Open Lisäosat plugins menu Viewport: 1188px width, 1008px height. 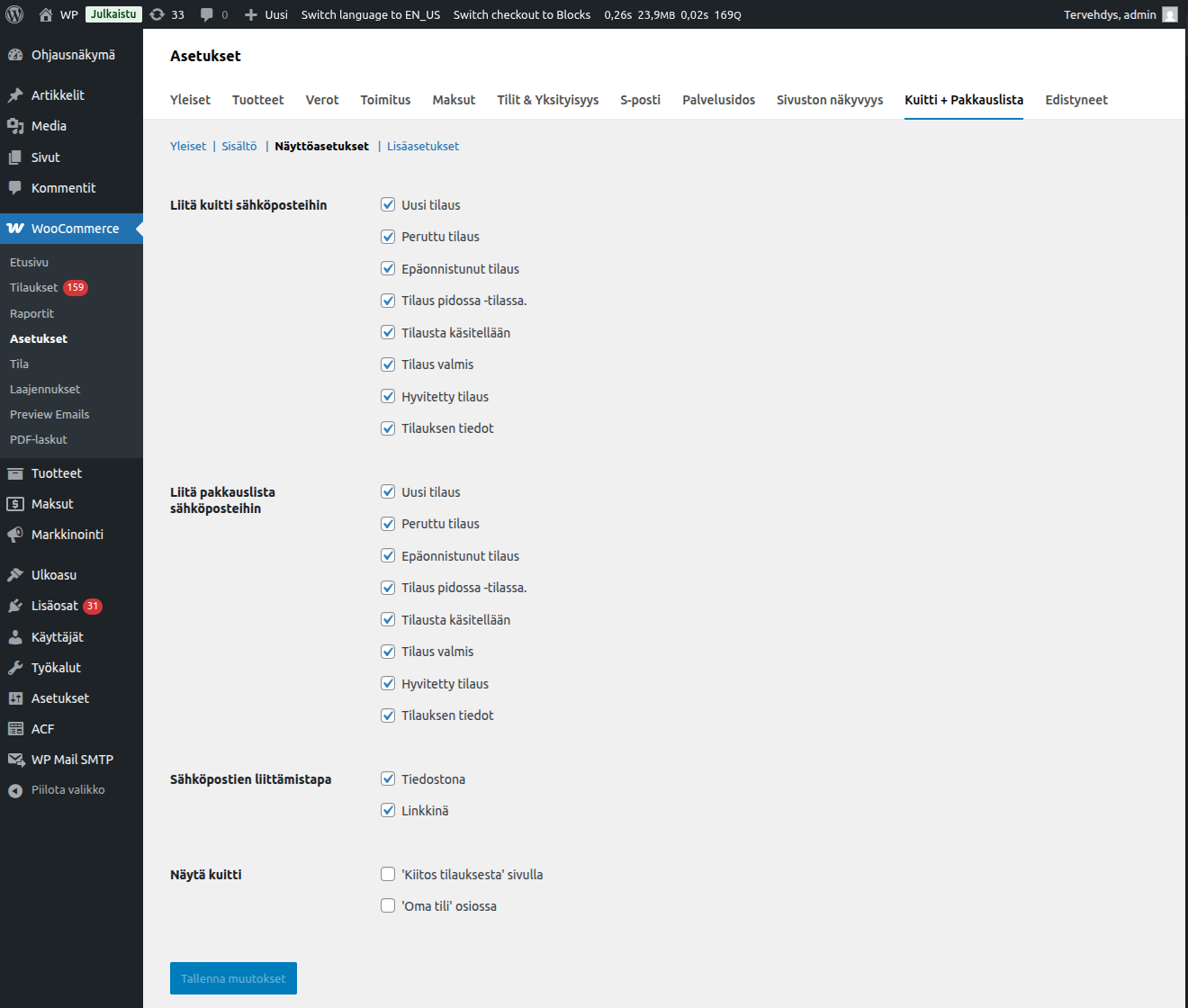click(x=54, y=606)
